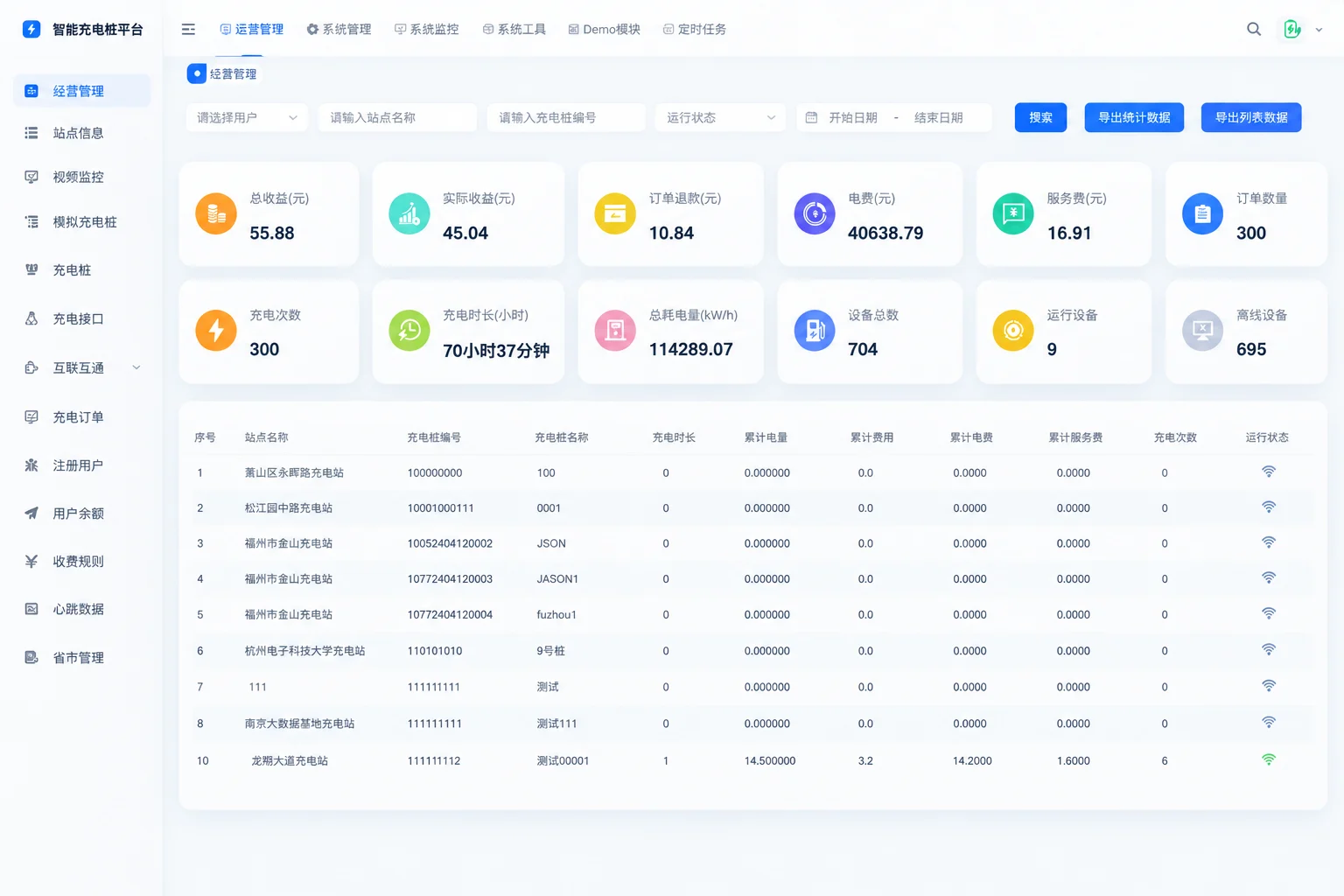This screenshot has width=1344, height=896.
Task: Select 杭州电子科技大学充电站 station name cell
Action: (x=304, y=651)
